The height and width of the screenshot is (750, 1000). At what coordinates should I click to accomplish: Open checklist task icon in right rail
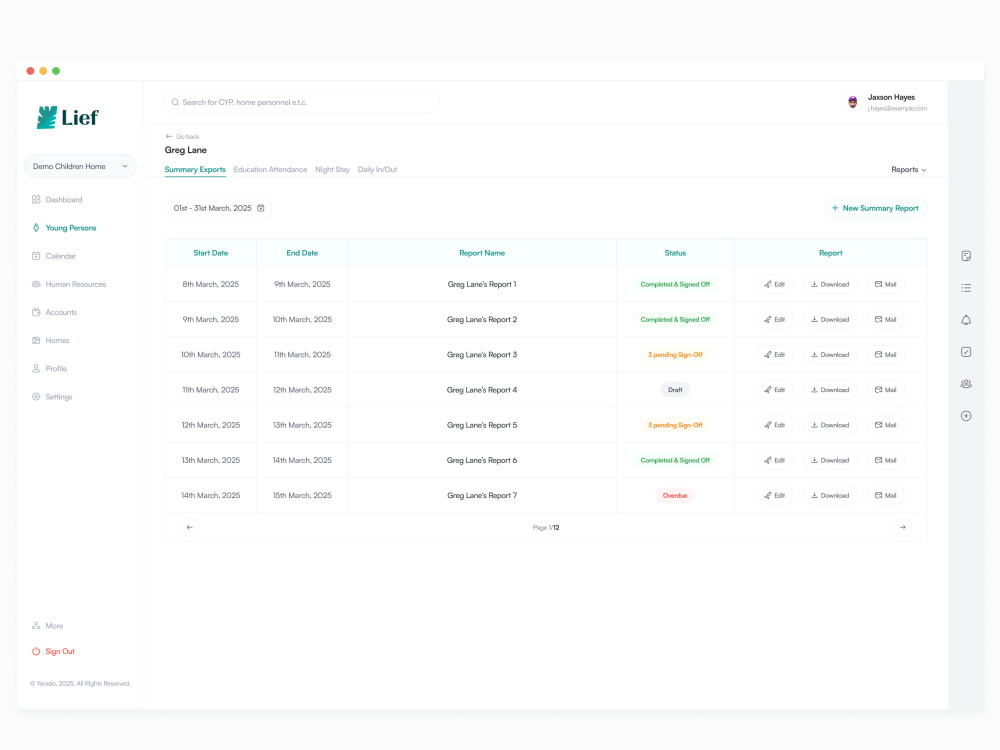pos(966,352)
